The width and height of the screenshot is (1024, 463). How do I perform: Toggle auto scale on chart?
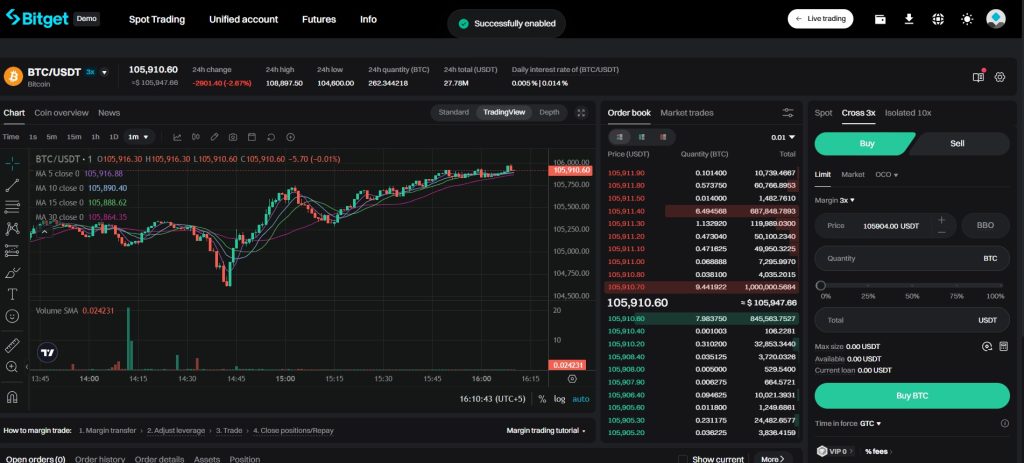pyautogui.click(x=581, y=399)
